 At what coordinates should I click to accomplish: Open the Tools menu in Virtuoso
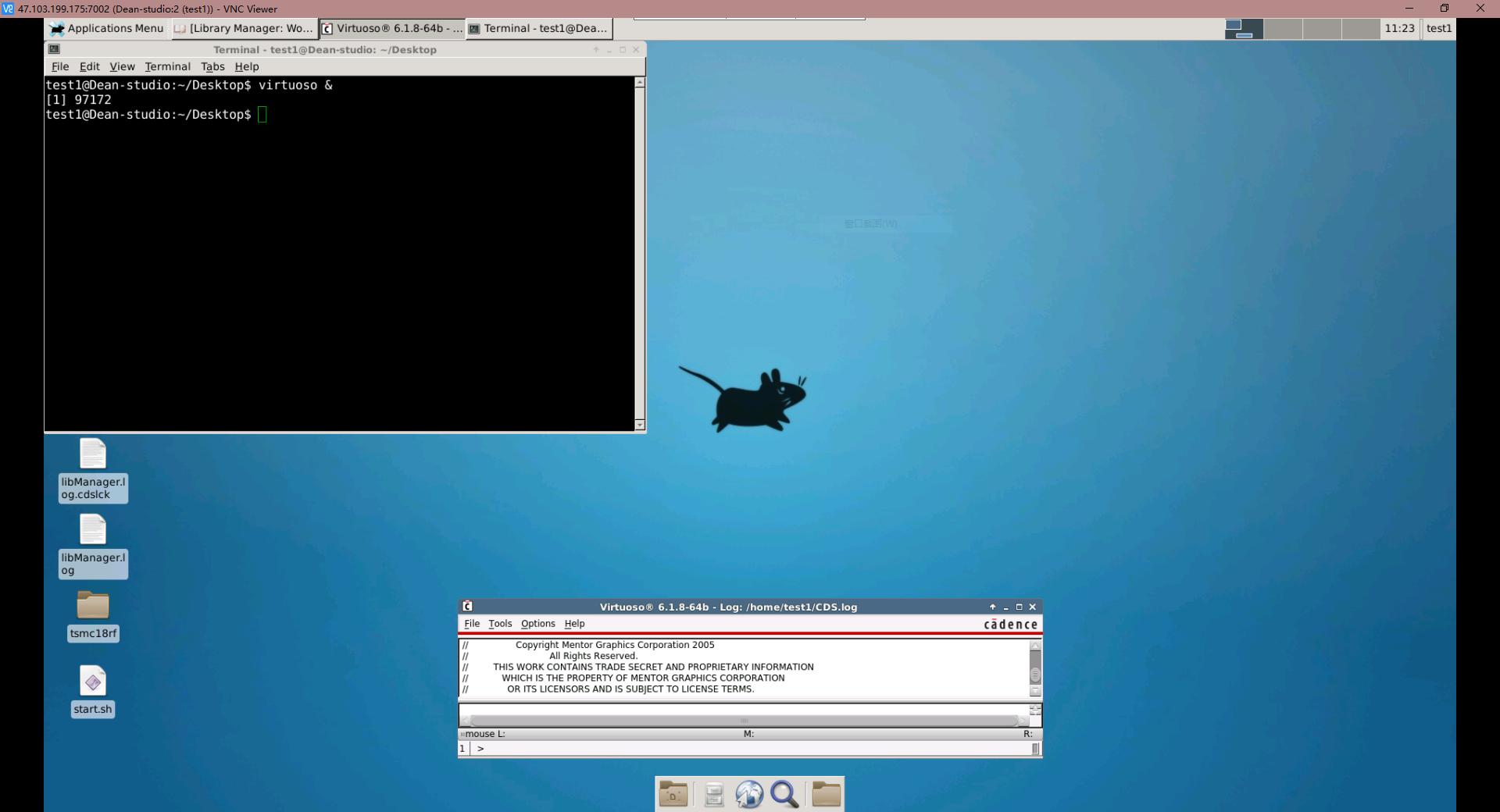pyautogui.click(x=500, y=624)
